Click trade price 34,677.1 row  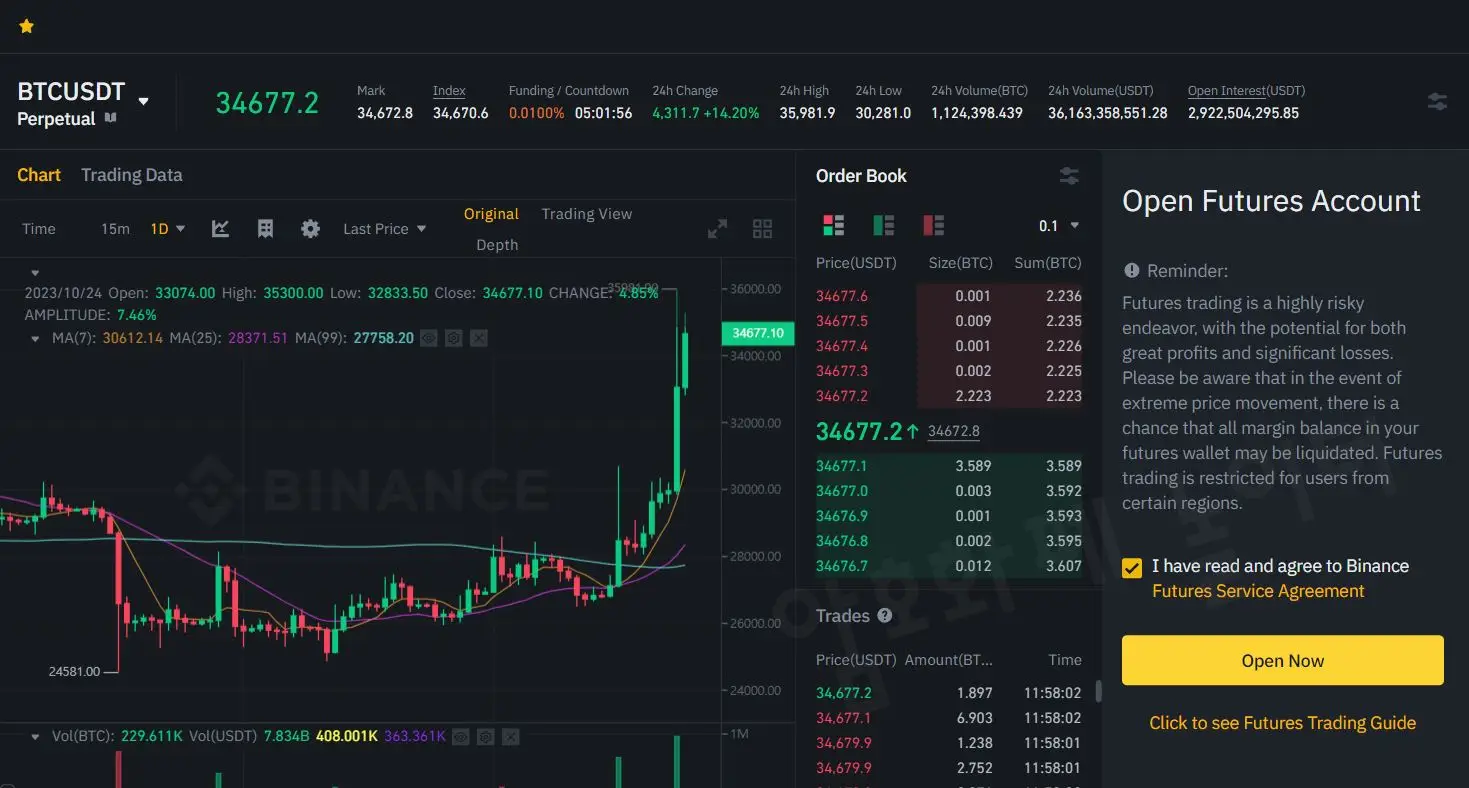(949, 718)
